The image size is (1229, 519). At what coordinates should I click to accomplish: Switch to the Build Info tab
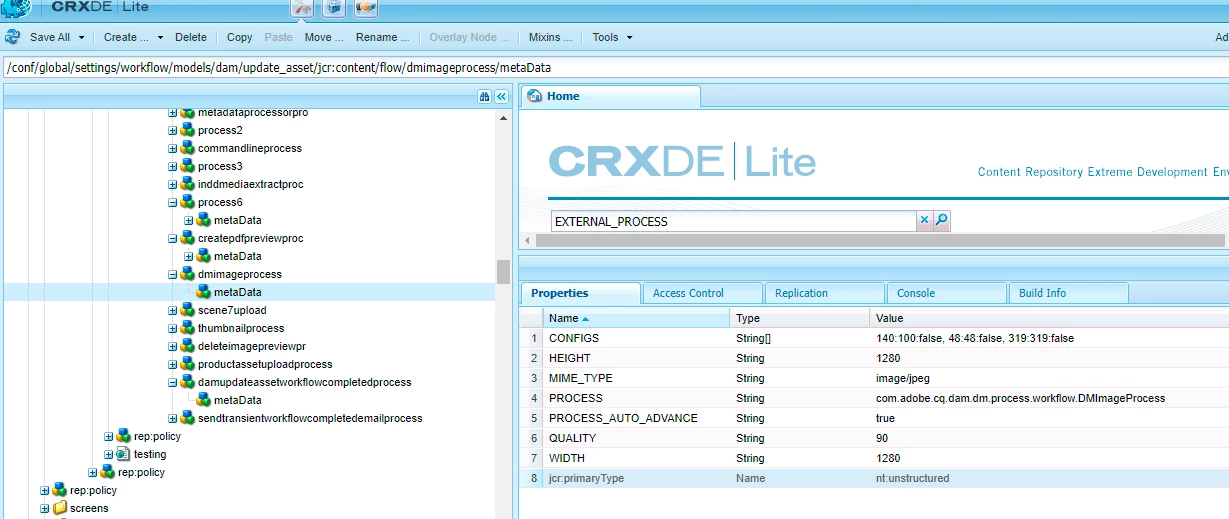[x=1068, y=293]
